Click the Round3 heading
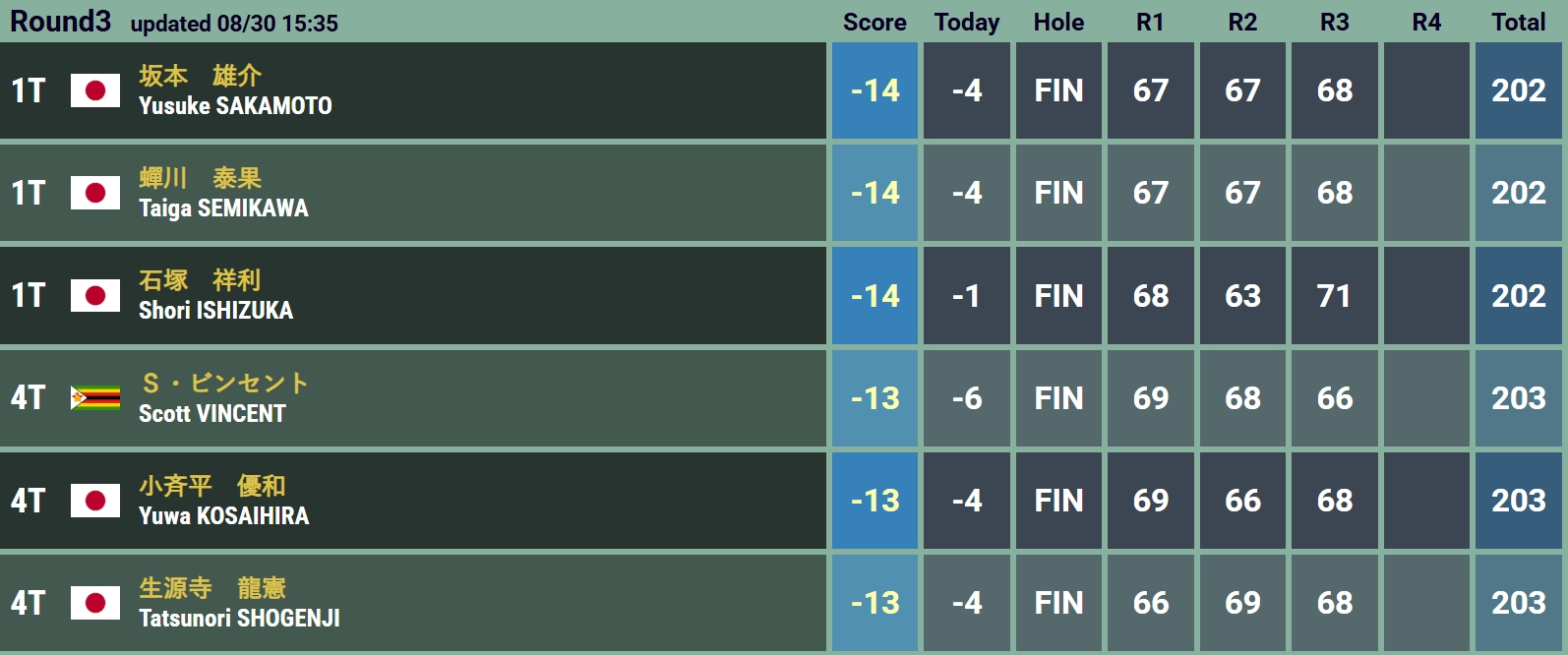Viewport: 1568px width, 655px height. coord(61,21)
